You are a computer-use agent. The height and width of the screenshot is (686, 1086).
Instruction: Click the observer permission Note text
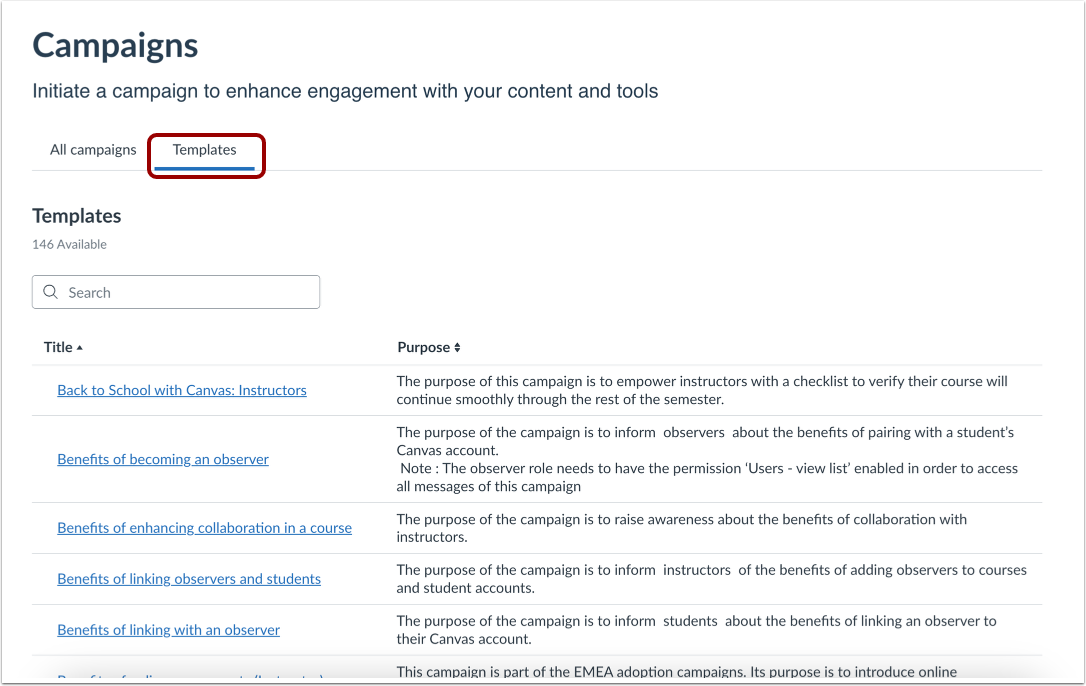point(706,477)
